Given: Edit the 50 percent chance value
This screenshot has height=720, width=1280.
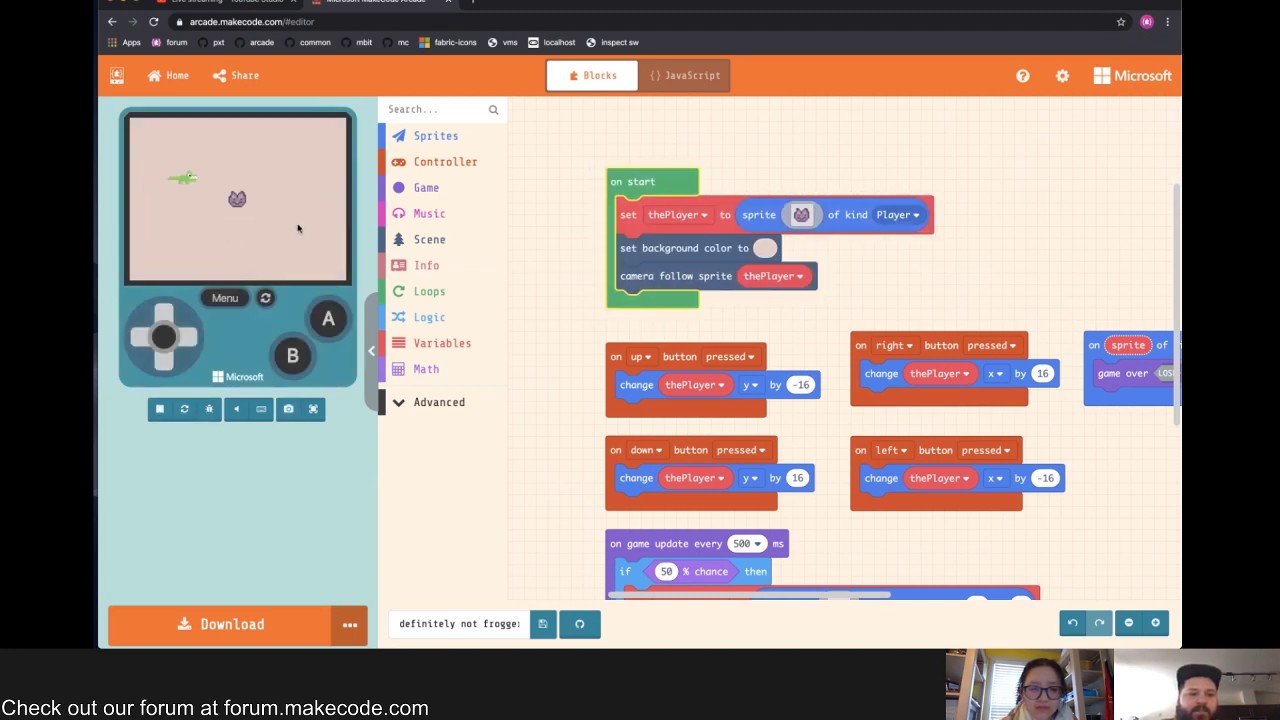Looking at the screenshot, I should [x=666, y=572].
